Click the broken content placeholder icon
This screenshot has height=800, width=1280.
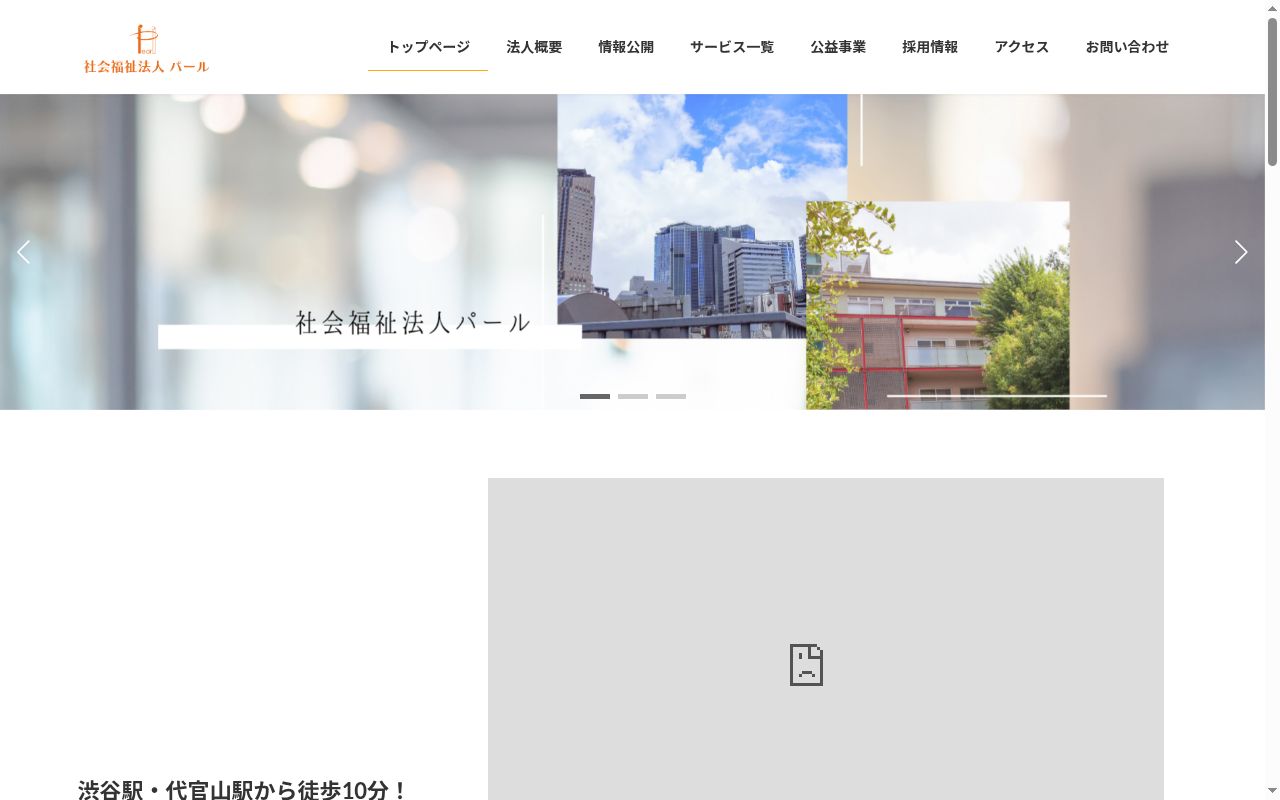(x=806, y=665)
